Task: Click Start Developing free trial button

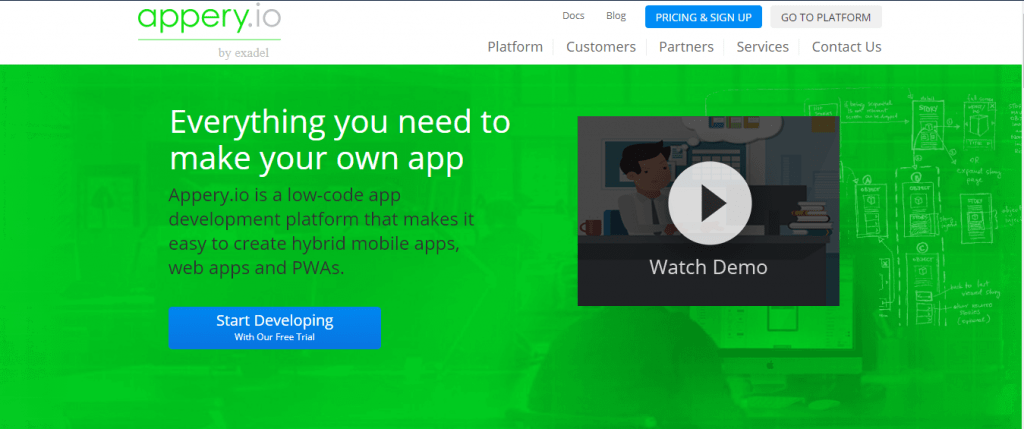Action: click(x=274, y=328)
